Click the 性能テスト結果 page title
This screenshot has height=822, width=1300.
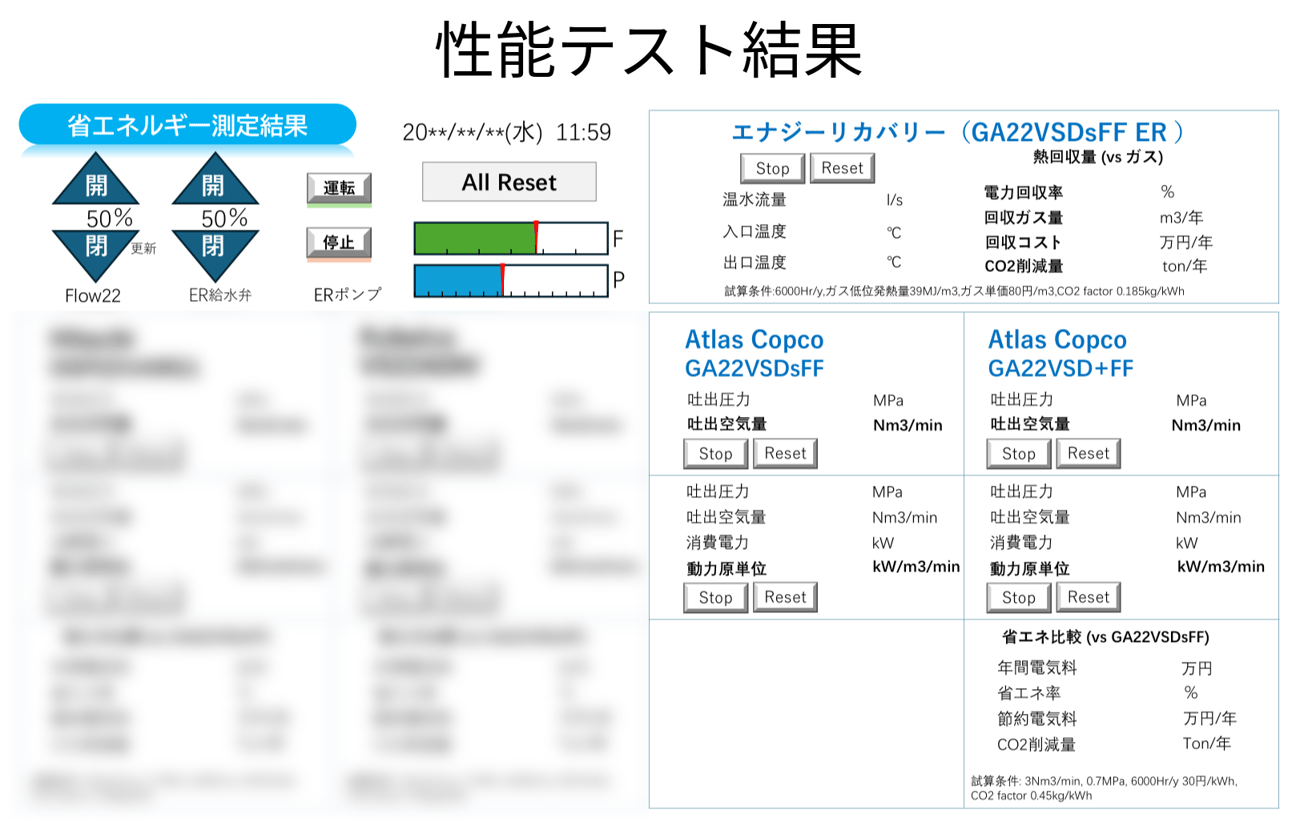649,51
